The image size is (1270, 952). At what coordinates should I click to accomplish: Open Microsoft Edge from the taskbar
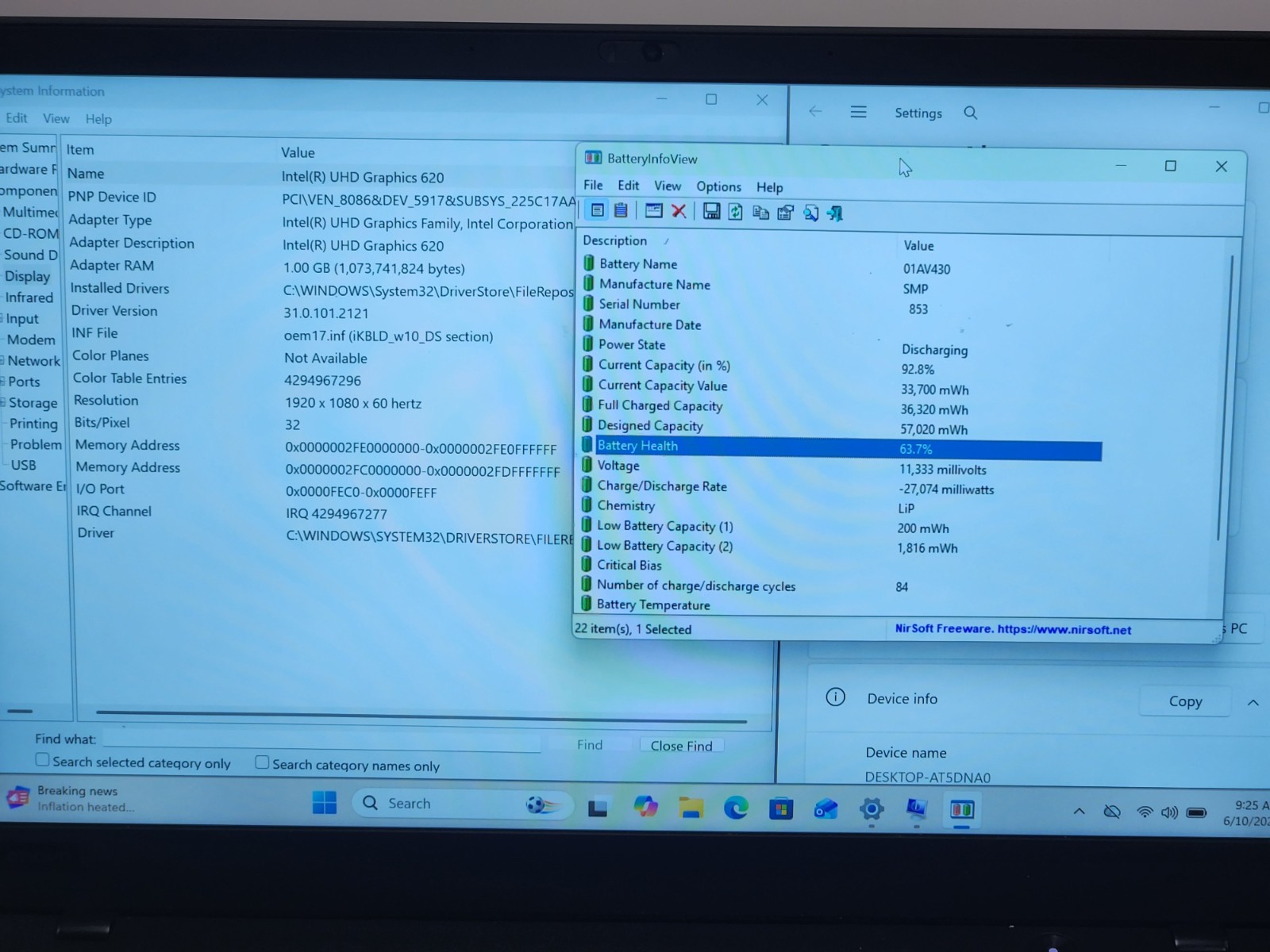tap(736, 808)
